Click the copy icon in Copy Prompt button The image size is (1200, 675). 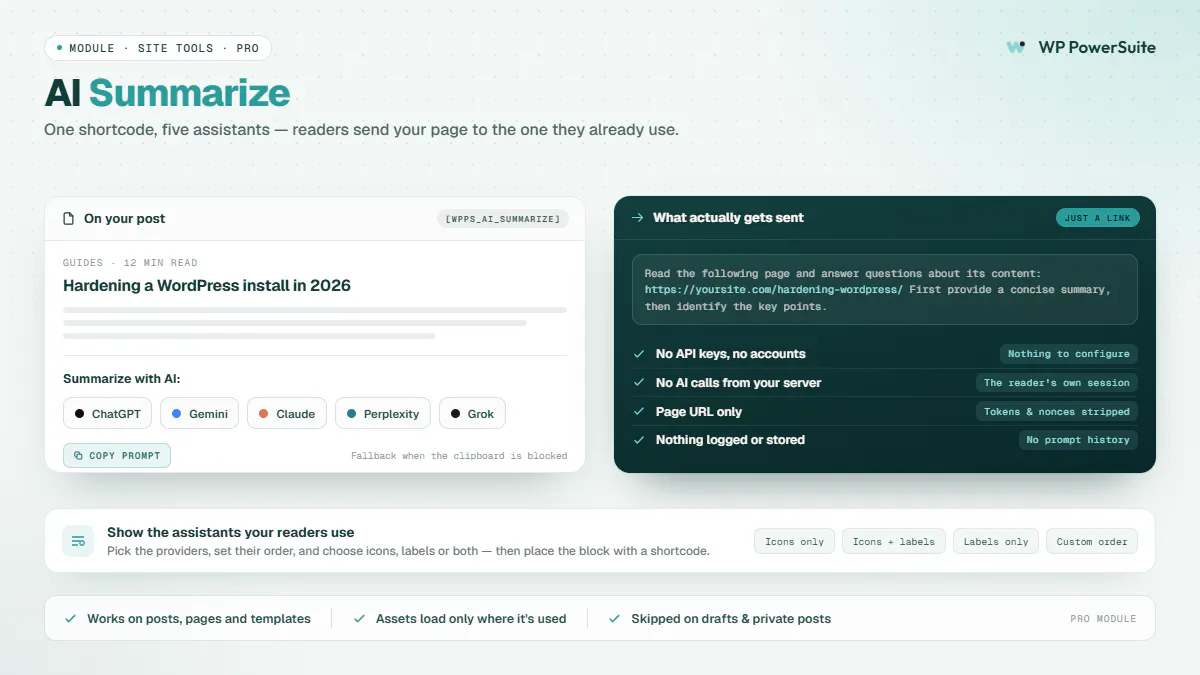(x=78, y=455)
